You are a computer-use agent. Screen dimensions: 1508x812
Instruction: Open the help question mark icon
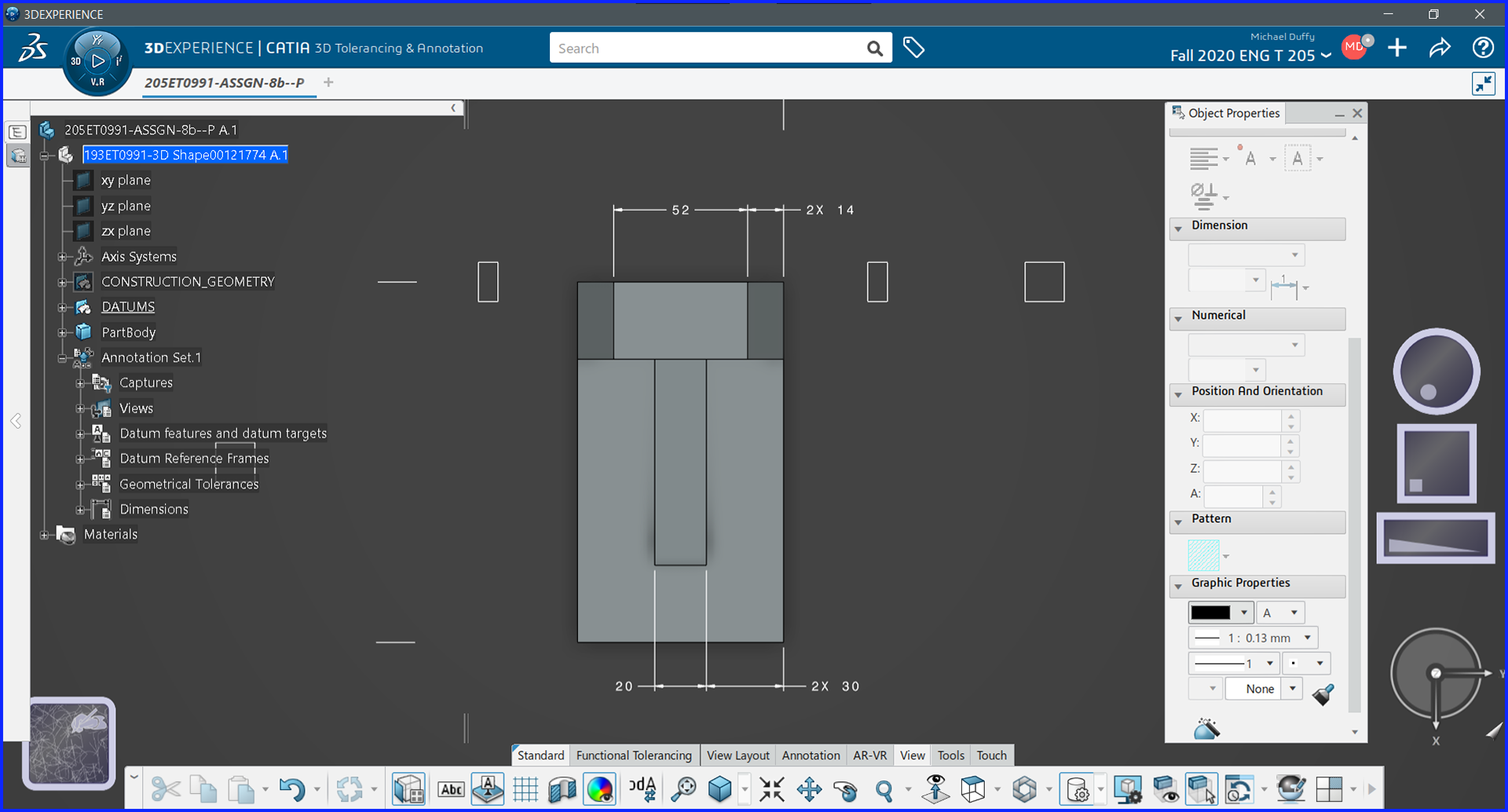click(1483, 48)
